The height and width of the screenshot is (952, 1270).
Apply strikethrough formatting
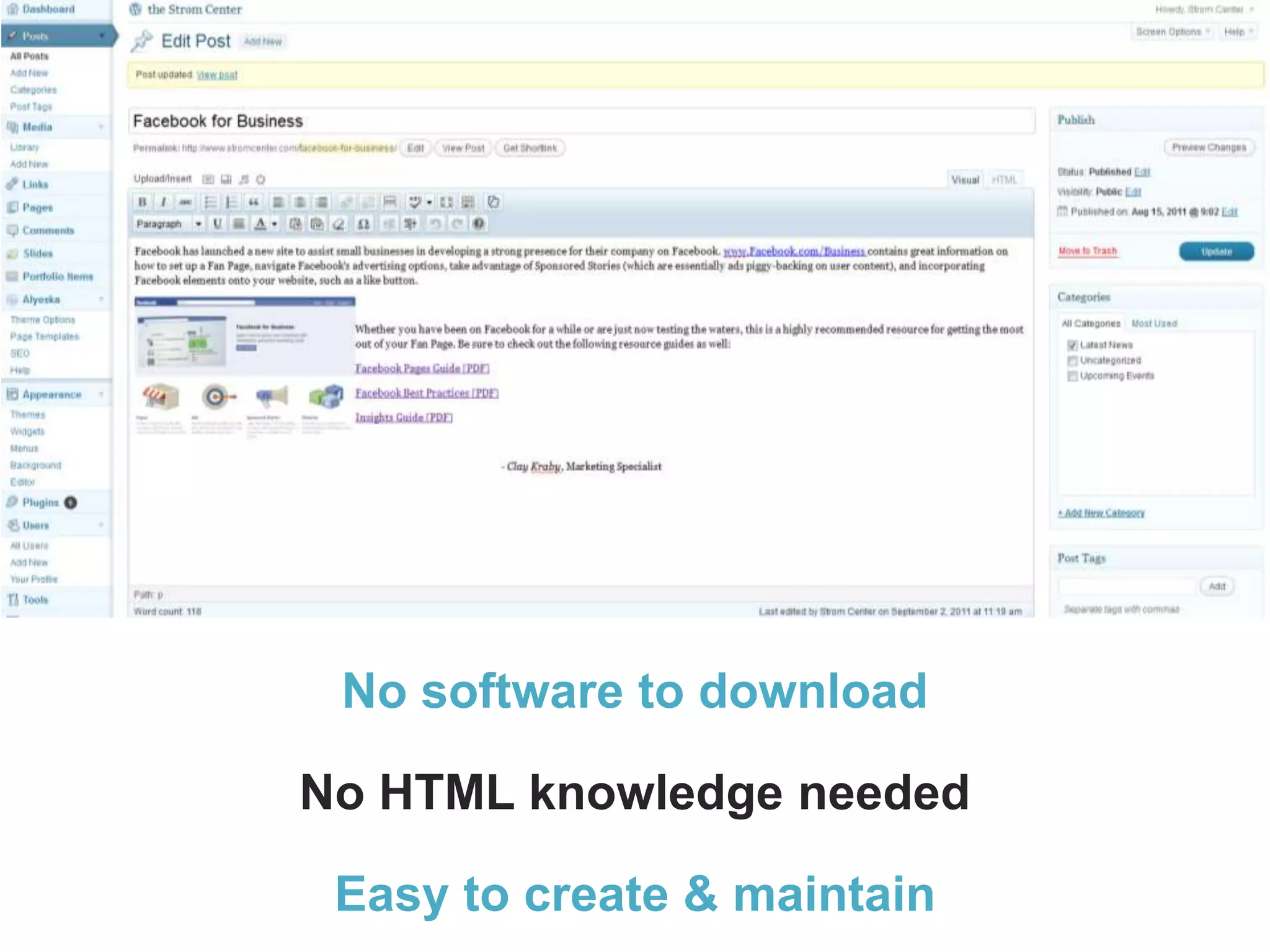185,202
